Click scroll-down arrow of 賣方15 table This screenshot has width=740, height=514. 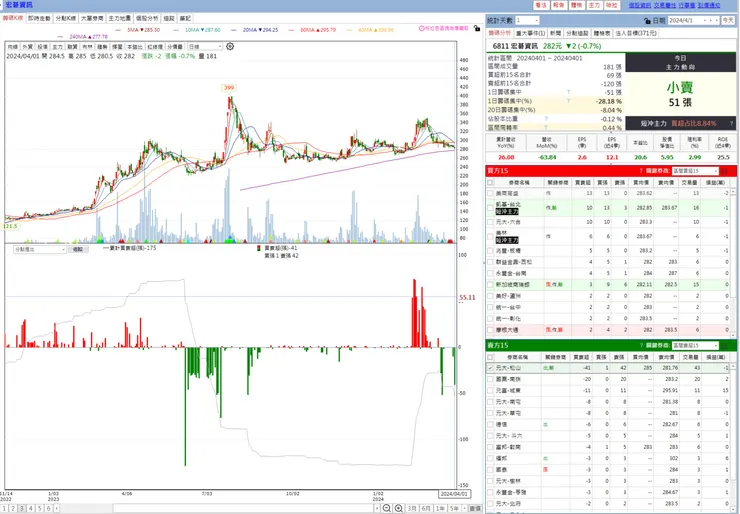733,510
